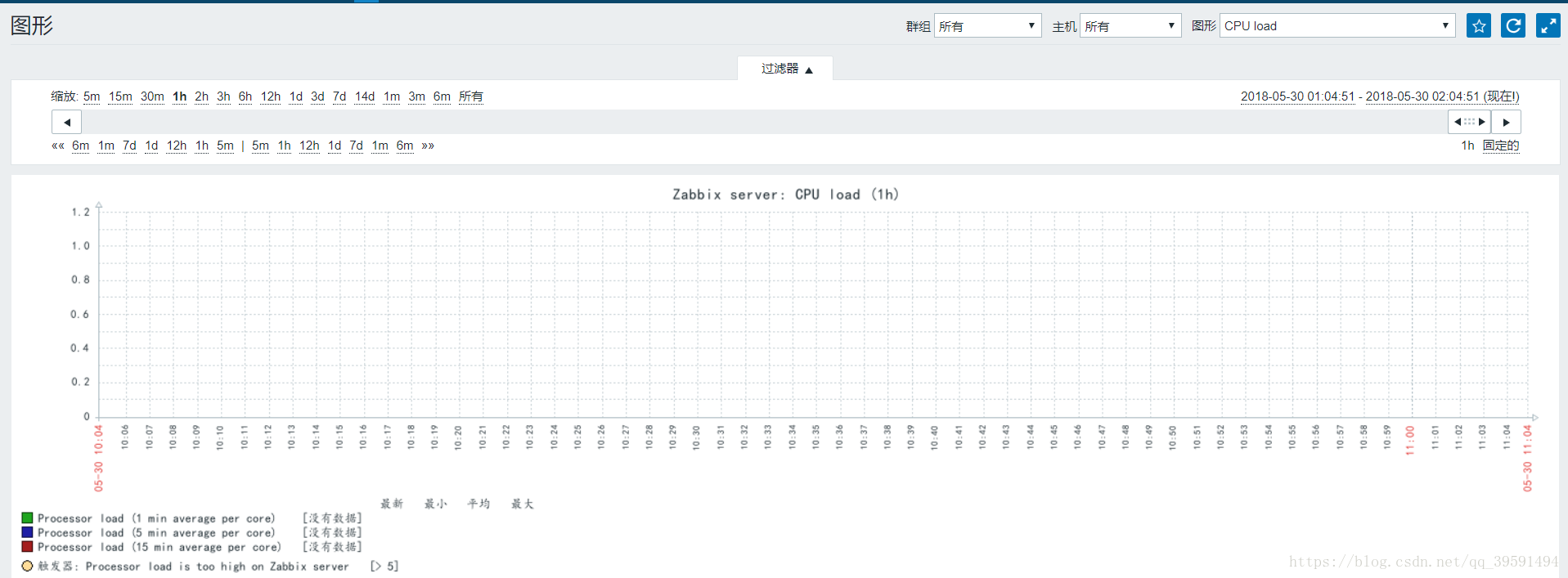
Task: Jump far back with «« link
Action: pos(57,146)
